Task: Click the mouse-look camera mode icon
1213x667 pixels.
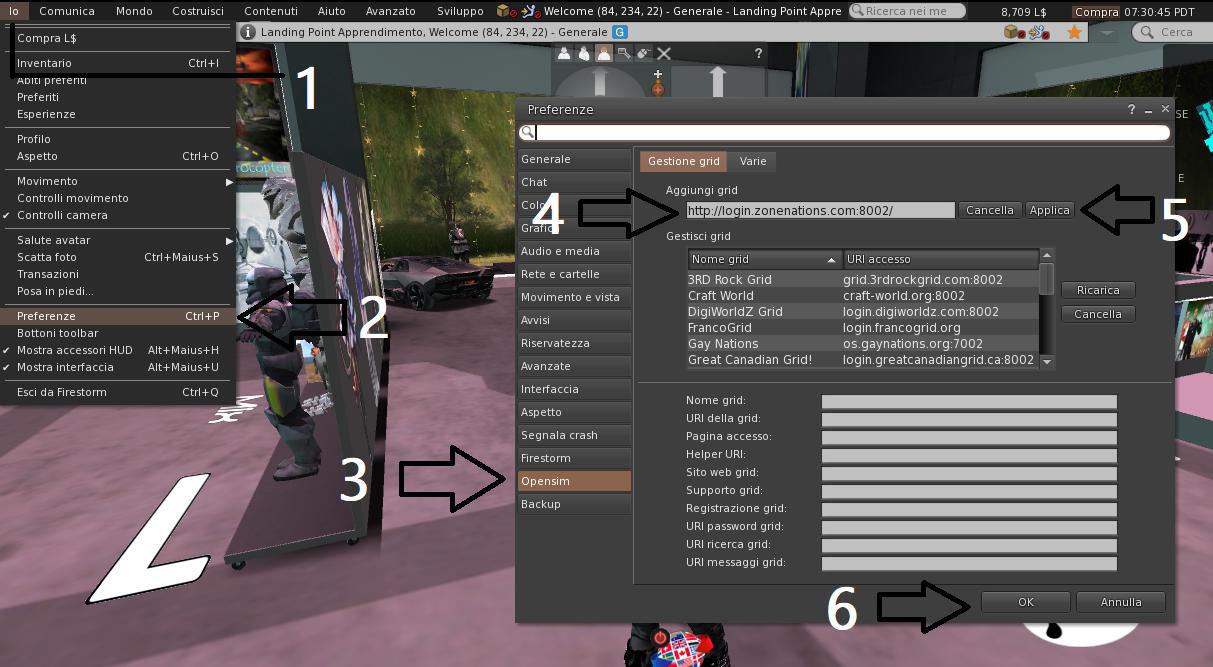Action: pyautogui.click(x=644, y=53)
